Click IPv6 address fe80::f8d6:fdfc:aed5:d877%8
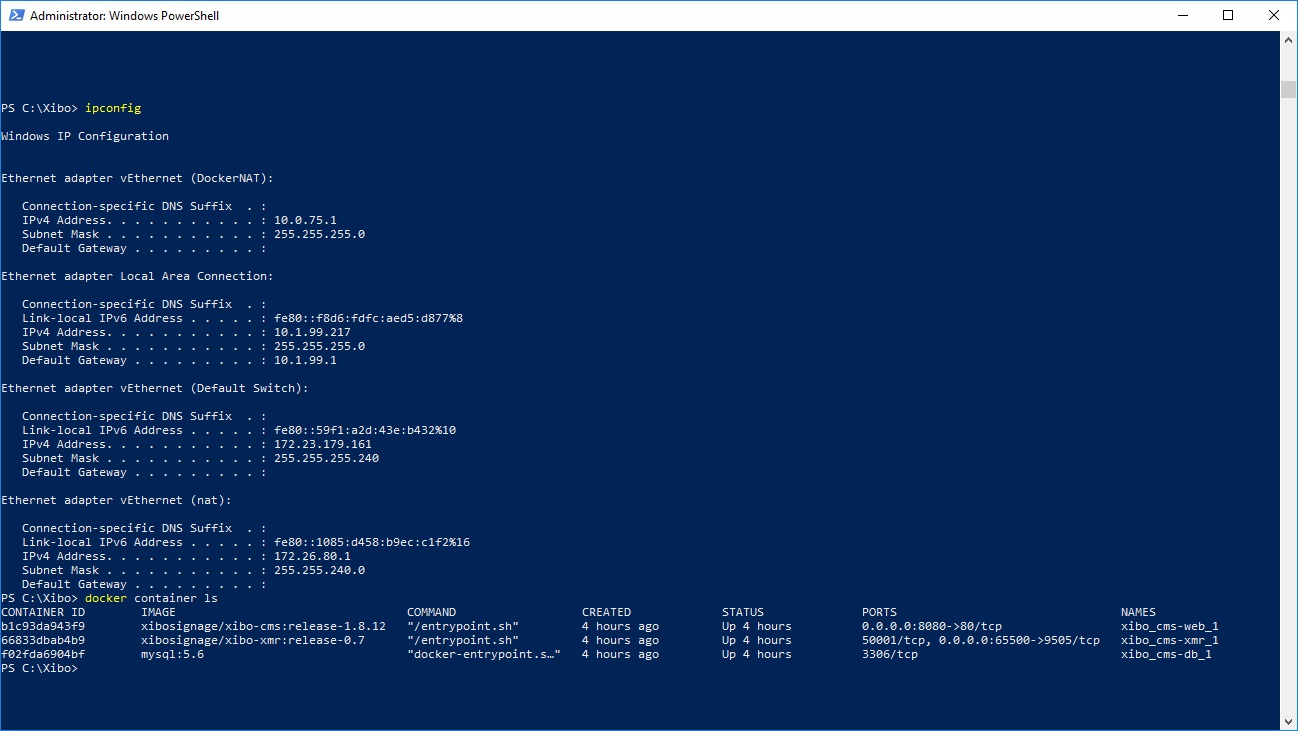Viewport: 1298px width, 731px height. [369, 318]
